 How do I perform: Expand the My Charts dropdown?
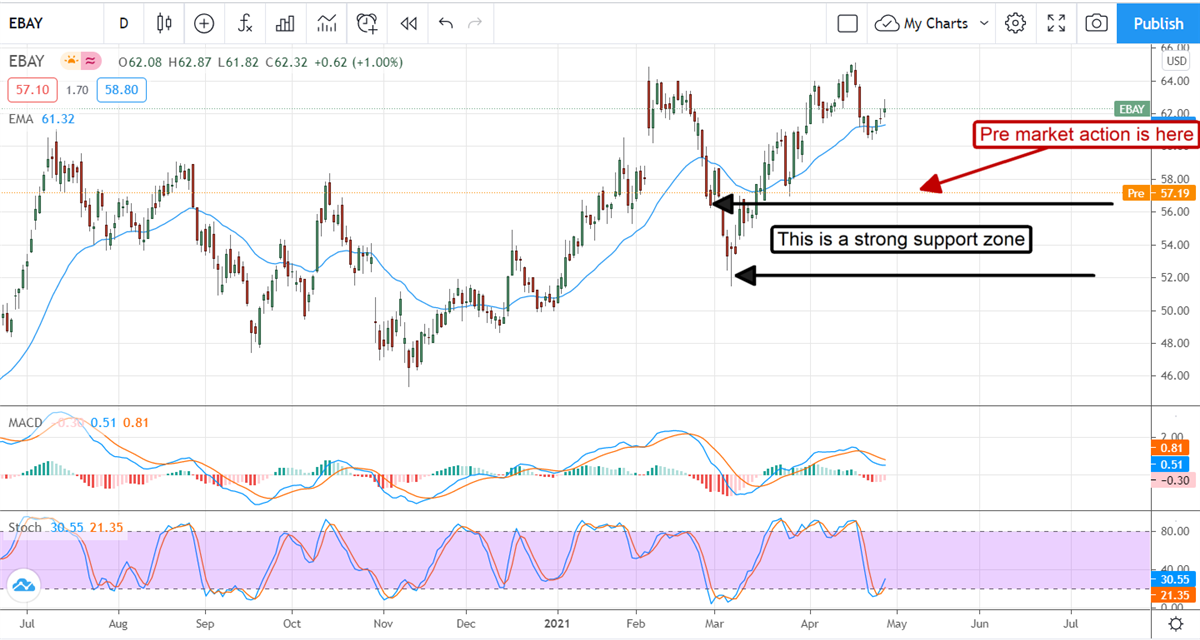931,23
